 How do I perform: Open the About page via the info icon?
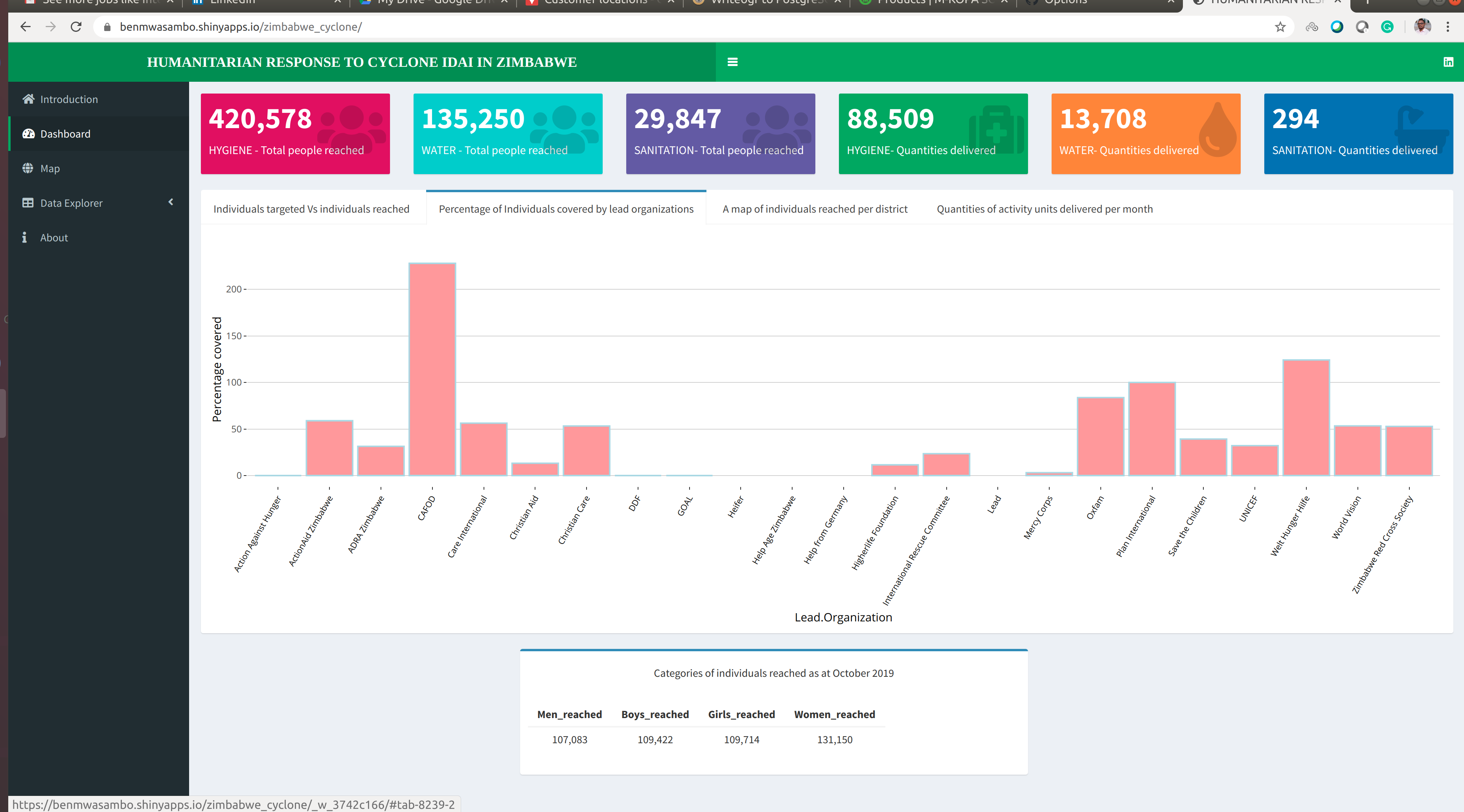pos(24,237)
